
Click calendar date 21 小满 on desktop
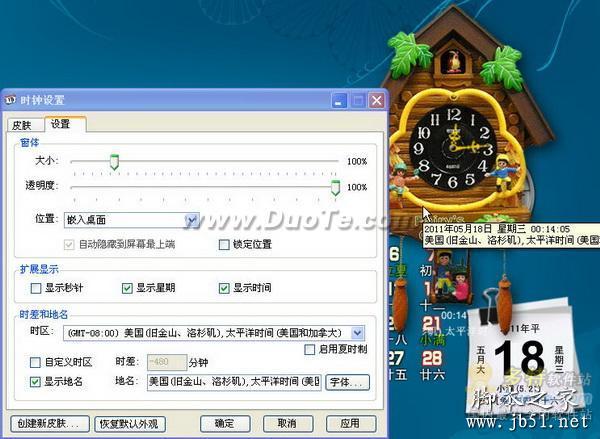(x=432, y=323)
